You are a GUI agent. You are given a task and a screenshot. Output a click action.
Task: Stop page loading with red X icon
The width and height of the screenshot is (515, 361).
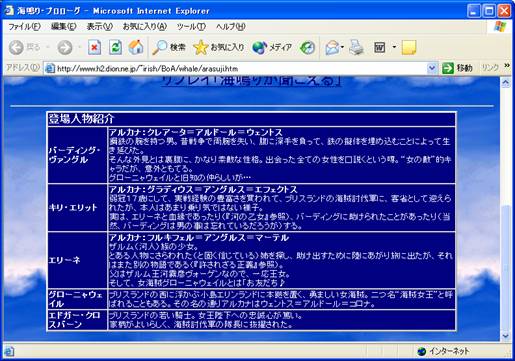(95, 48)
